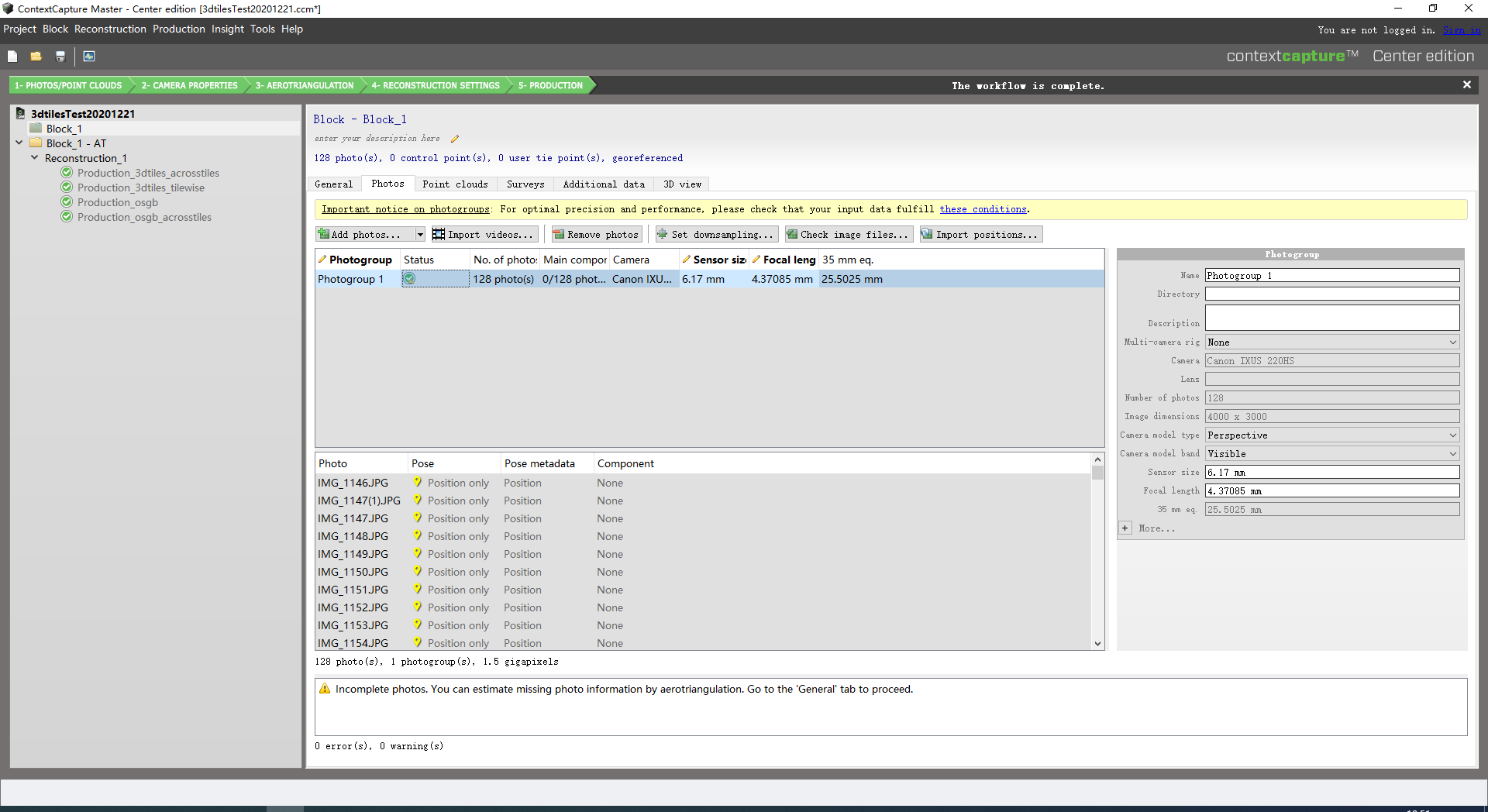Click the Photogroup 1 status check icon
This screenshot has width=1488, height=812.
point(409,279)
